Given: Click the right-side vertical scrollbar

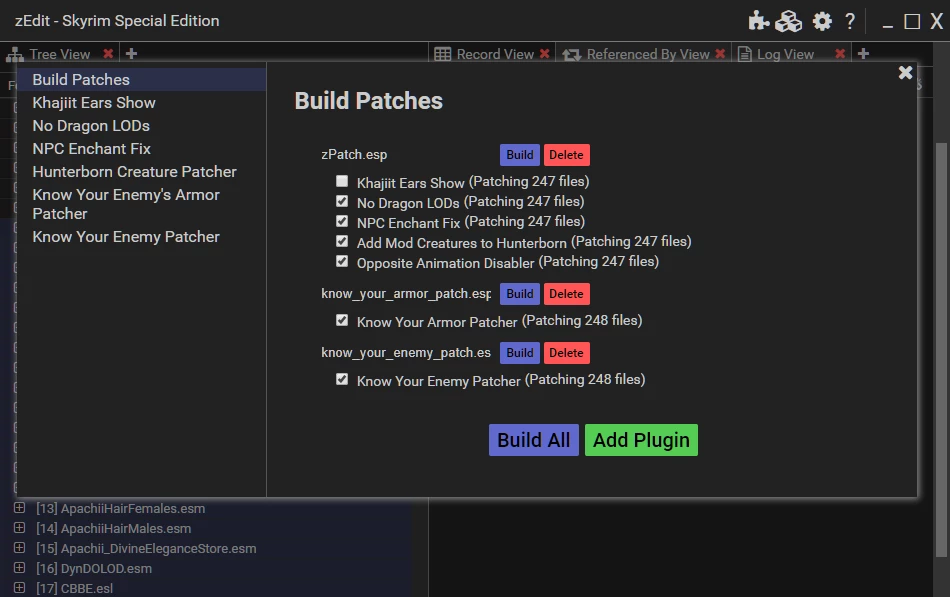Looking at the screenshot, I should point(941,350).
